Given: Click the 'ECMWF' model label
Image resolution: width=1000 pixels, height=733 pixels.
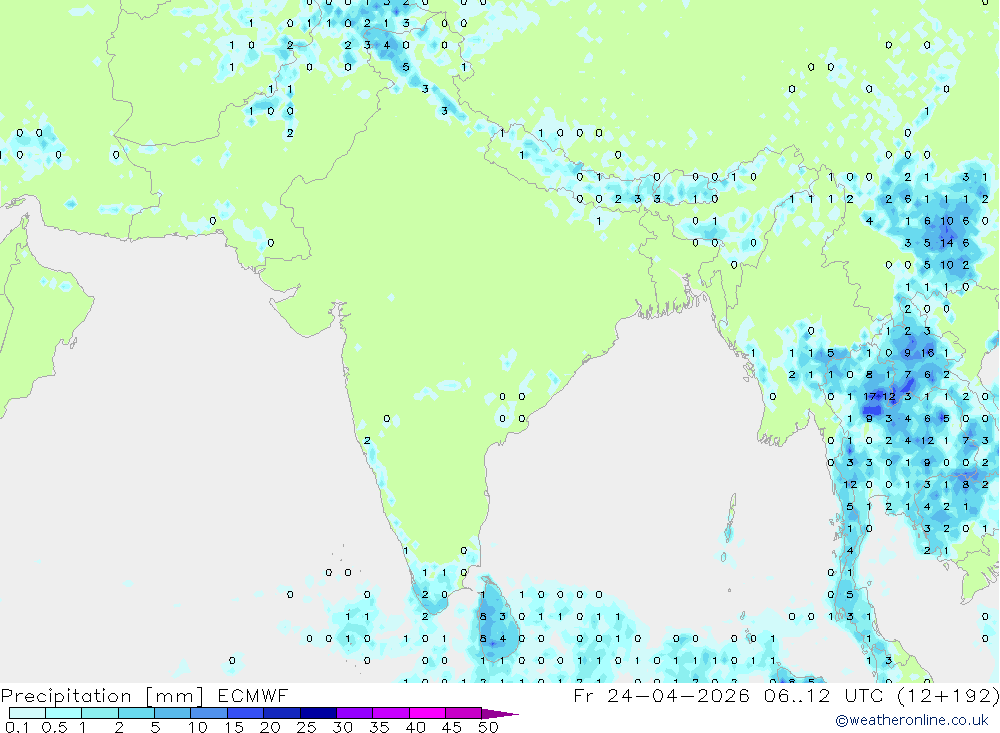Looking at the screenshot, I should point(253,695).
